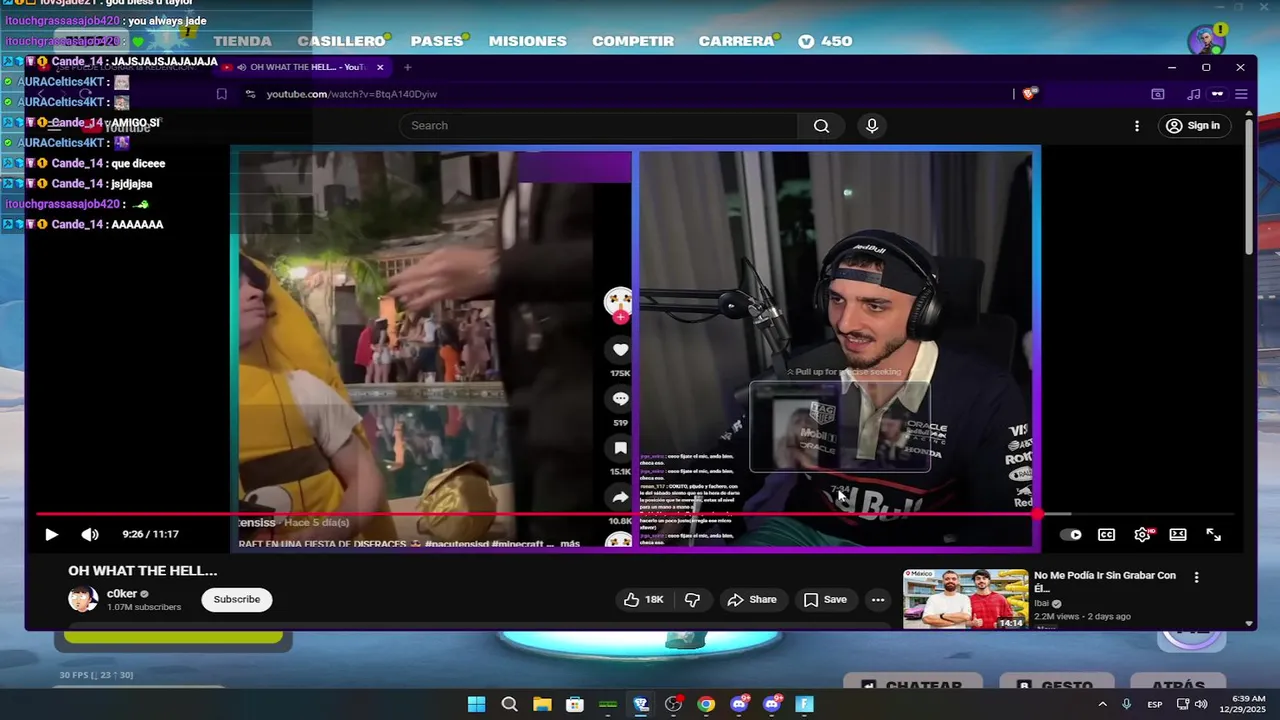Open recommended video thumbnail by Ibai
1280x720 pixels.
click(965, 599)
